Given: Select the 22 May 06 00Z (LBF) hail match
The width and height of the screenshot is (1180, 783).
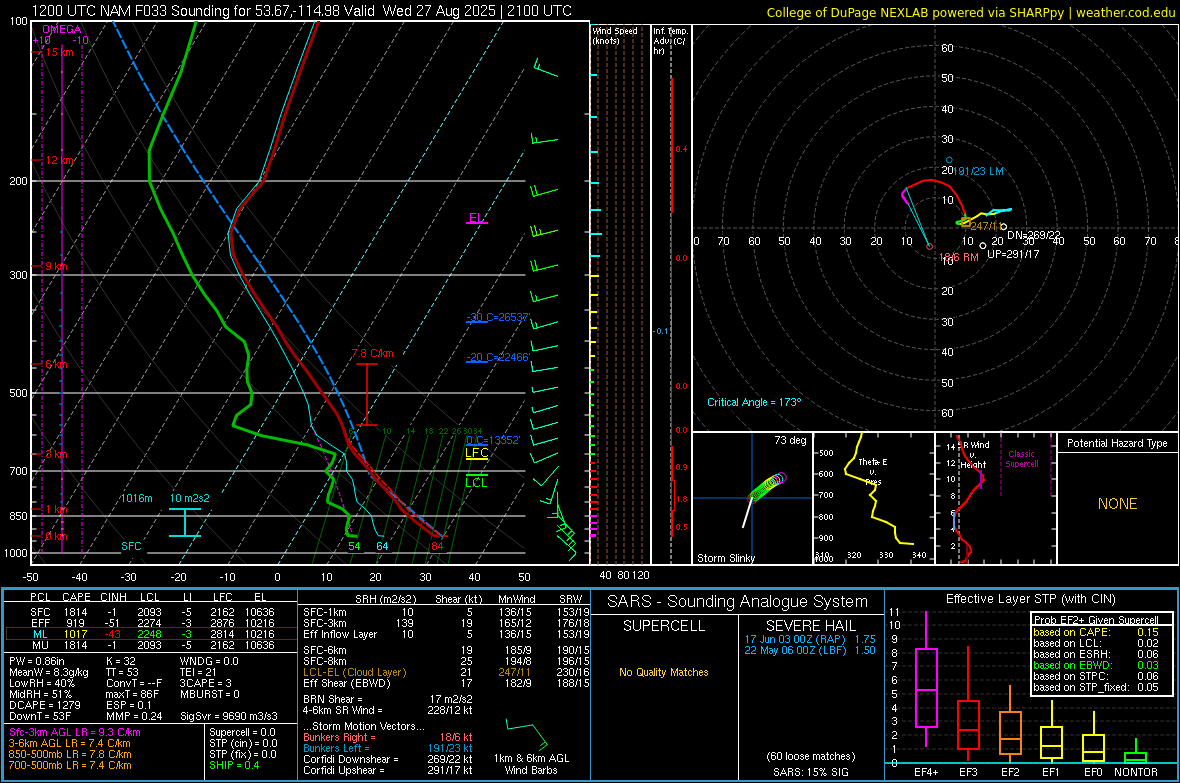Looking at the screenshot, I should click(x=810, y=650).
